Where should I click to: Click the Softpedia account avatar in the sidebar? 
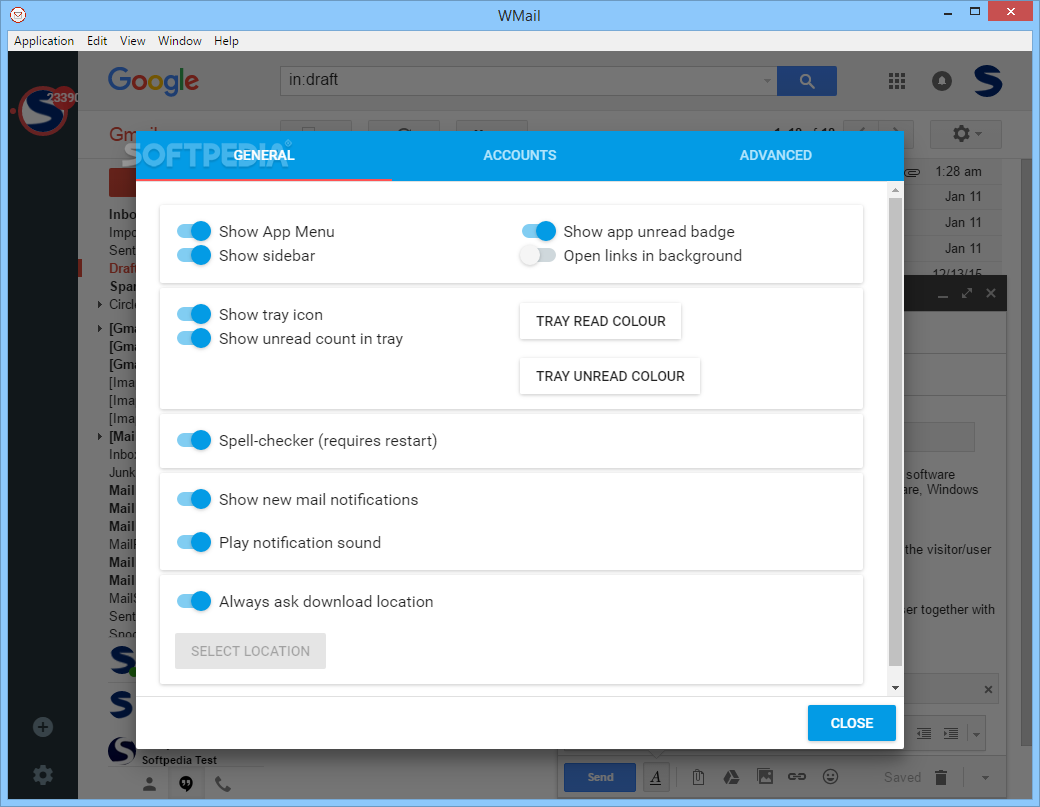[42, 111]
